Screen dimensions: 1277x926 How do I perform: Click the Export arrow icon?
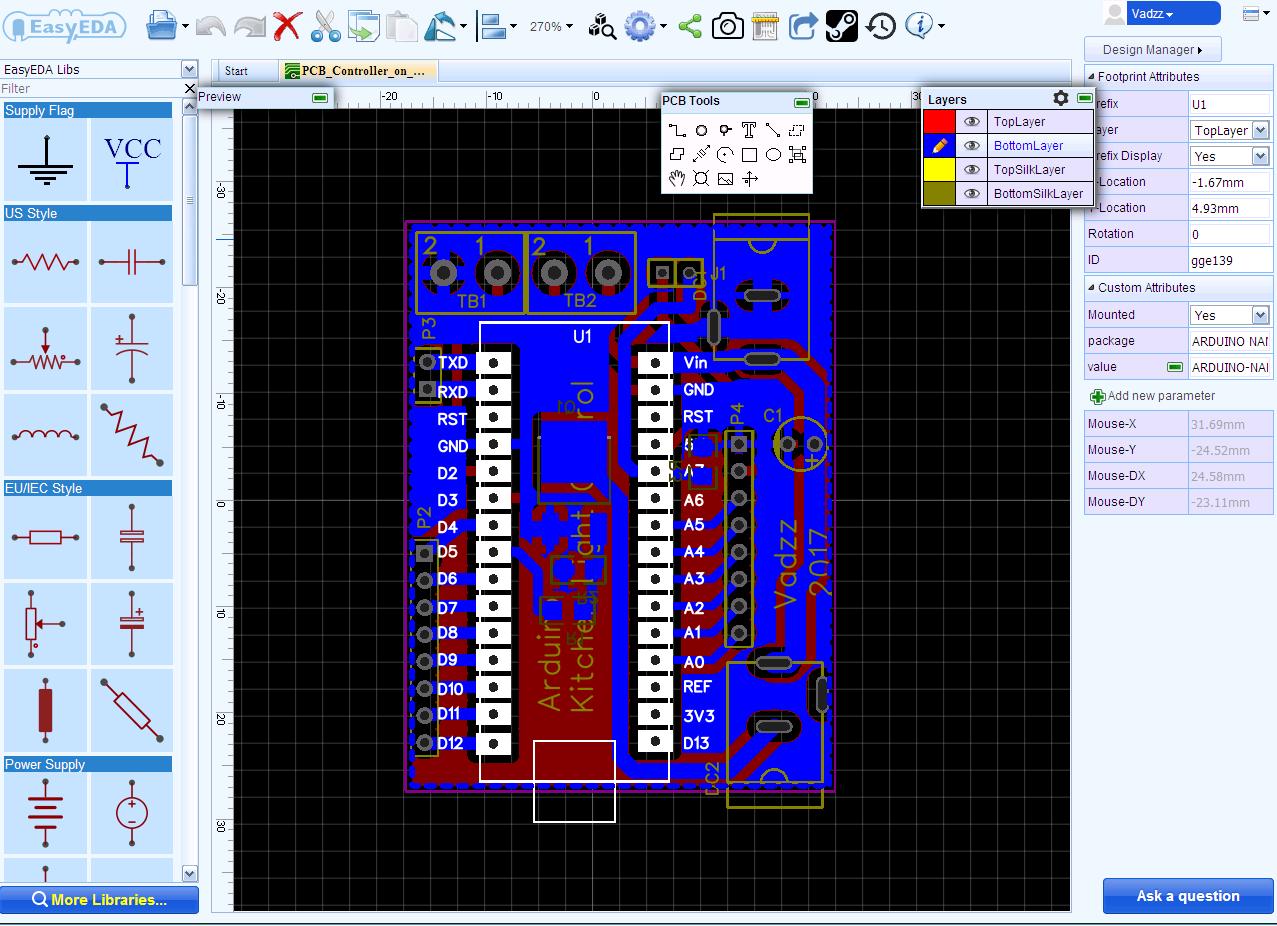(803, 26)
